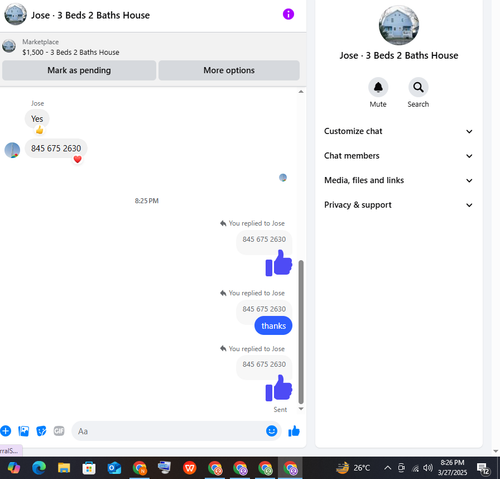Open volume control in system tray
The height and width of the screenshot is (479, 500).
point(428,468)
